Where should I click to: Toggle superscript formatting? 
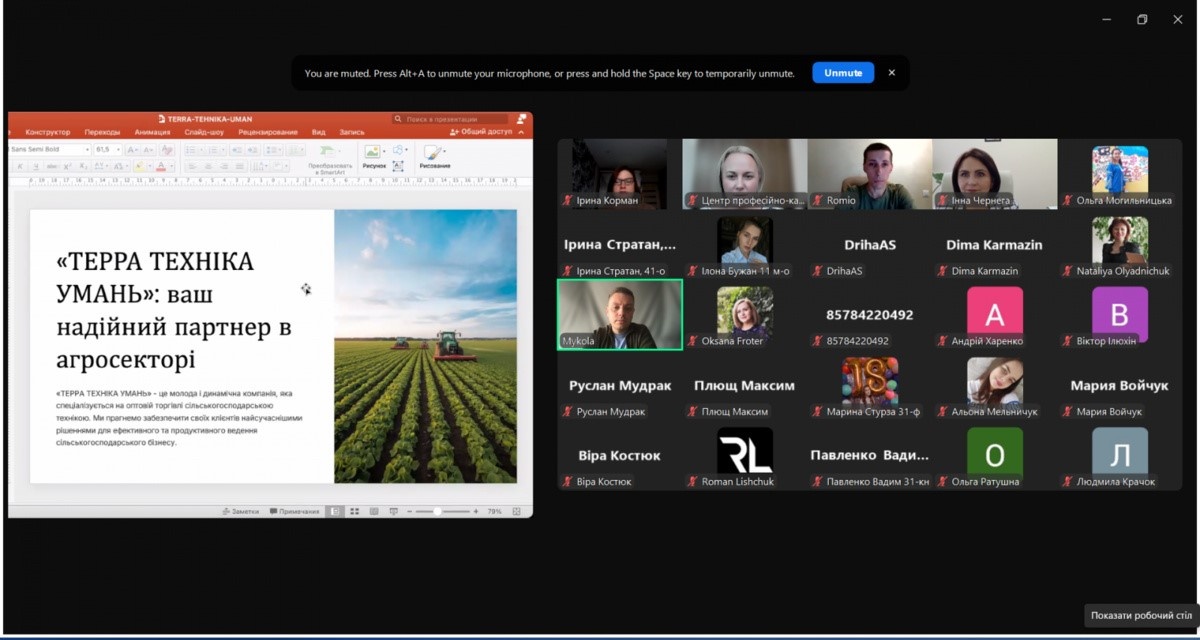point(67,166)
